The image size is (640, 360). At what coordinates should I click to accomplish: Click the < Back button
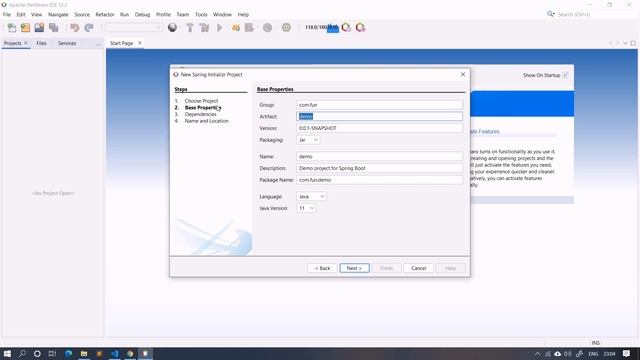322,268
